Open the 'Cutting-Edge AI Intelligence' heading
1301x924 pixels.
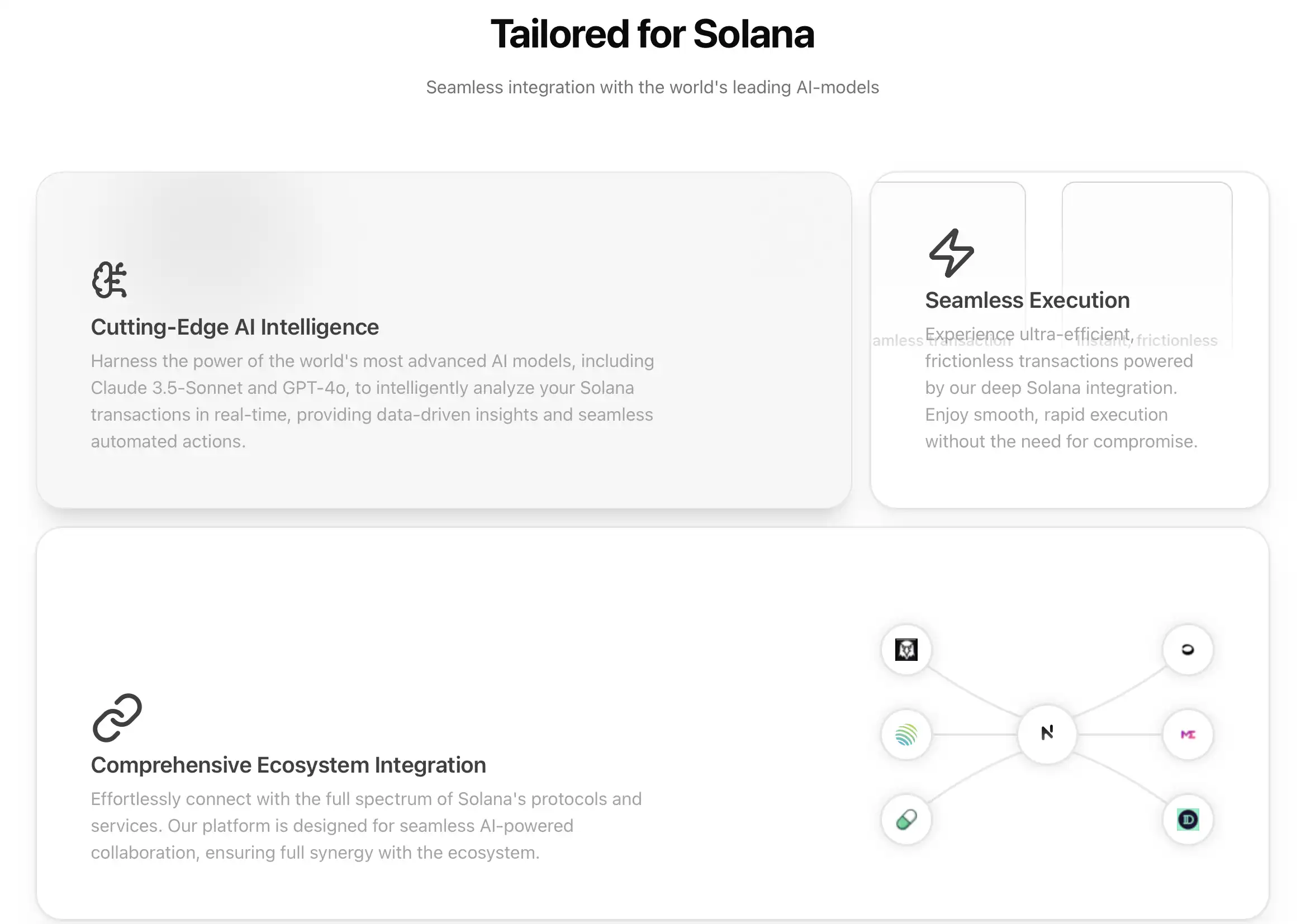pyautogui.click(x=235, y=327)
